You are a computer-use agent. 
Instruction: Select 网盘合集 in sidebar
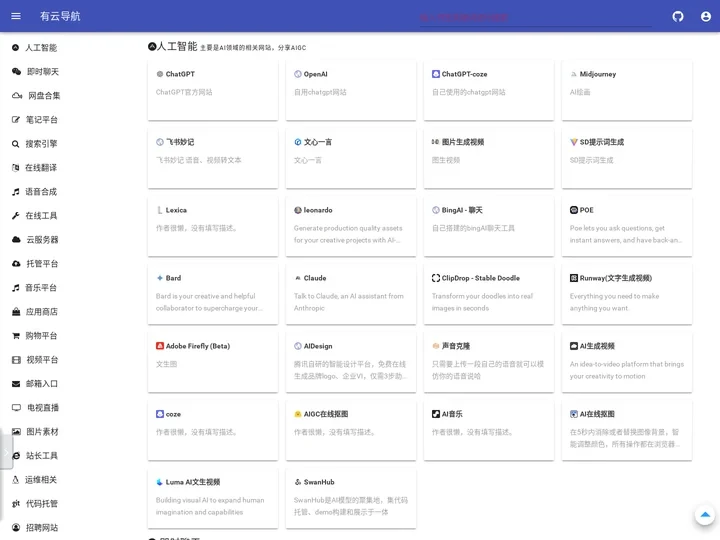click(44, 96)
